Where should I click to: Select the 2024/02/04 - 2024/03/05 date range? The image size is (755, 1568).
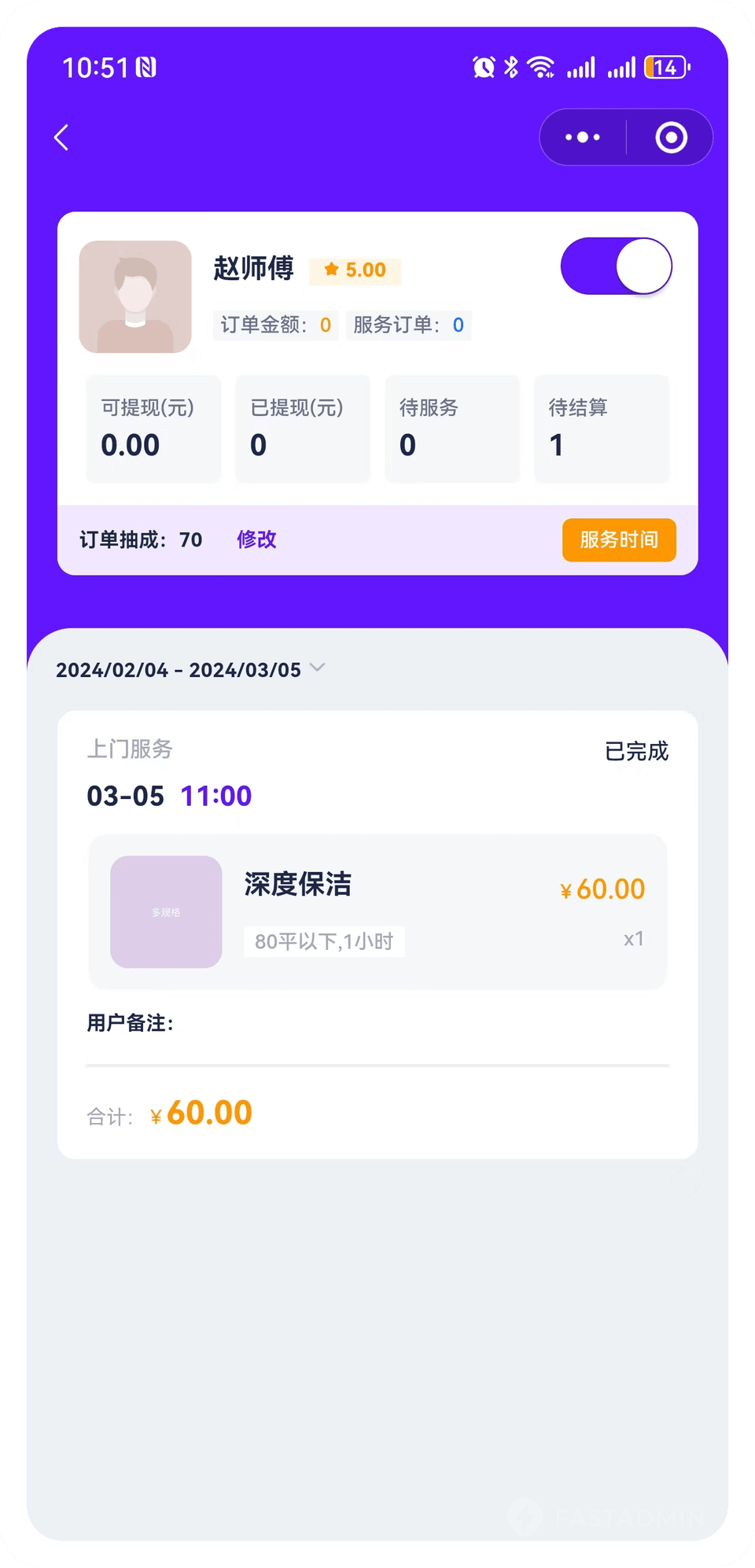click(x=179, y=670)
